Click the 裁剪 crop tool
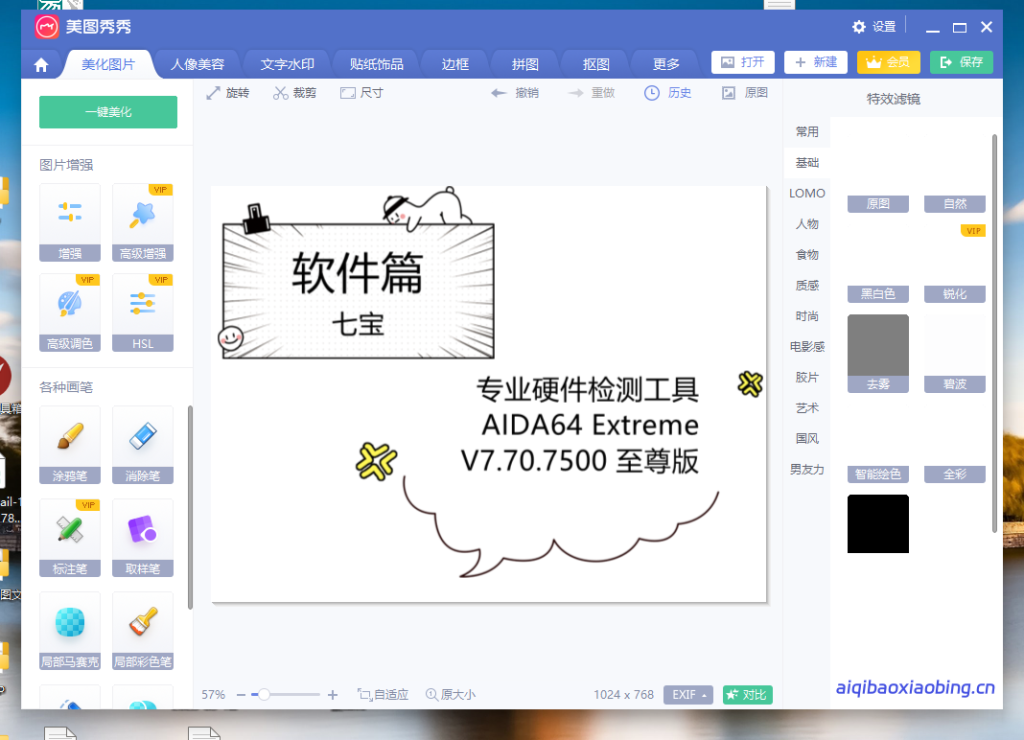This screenshot has height=740, width=1024. 295,93
